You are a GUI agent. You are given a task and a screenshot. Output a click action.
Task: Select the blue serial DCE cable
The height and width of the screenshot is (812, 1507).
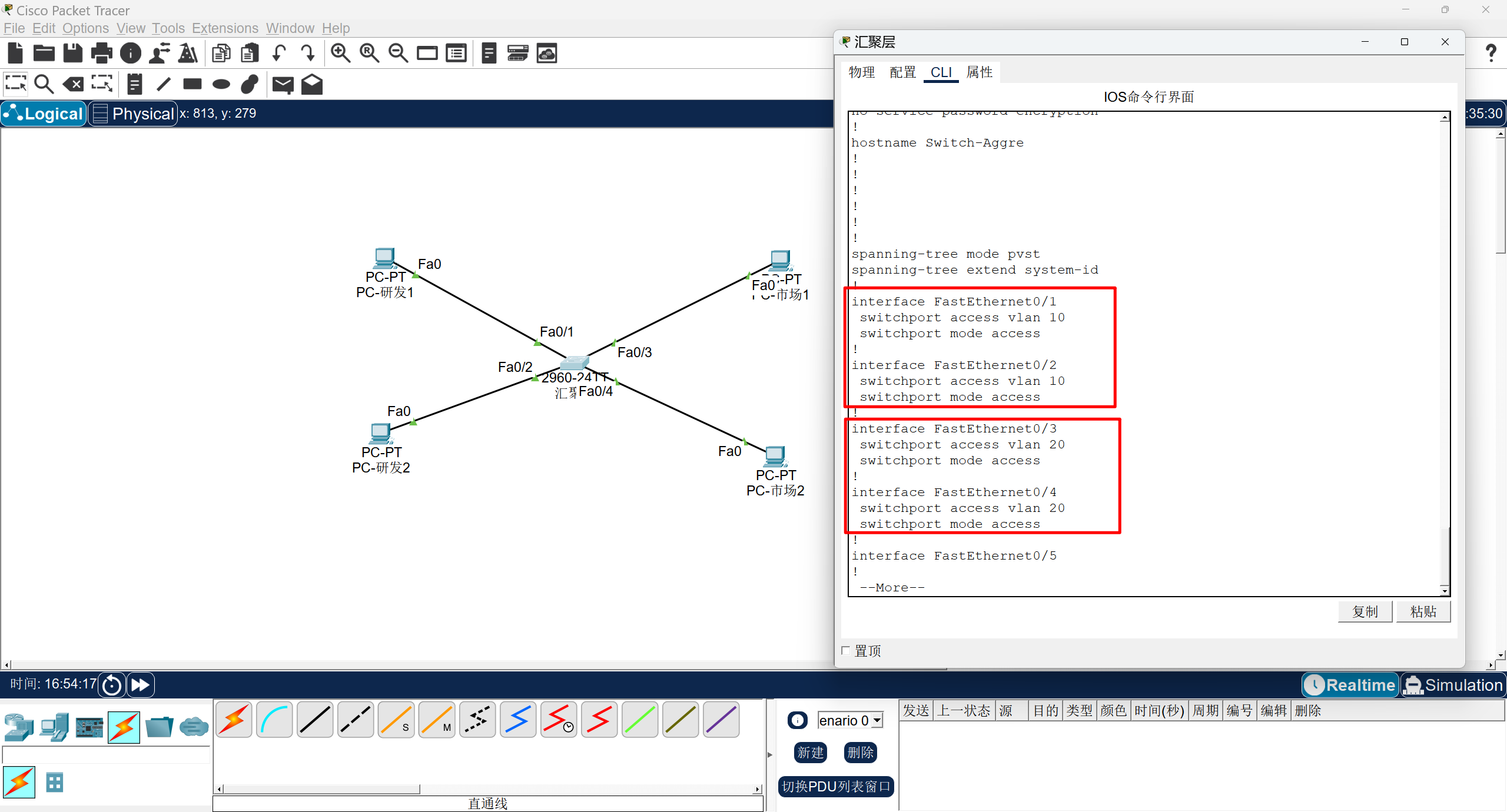519,720
